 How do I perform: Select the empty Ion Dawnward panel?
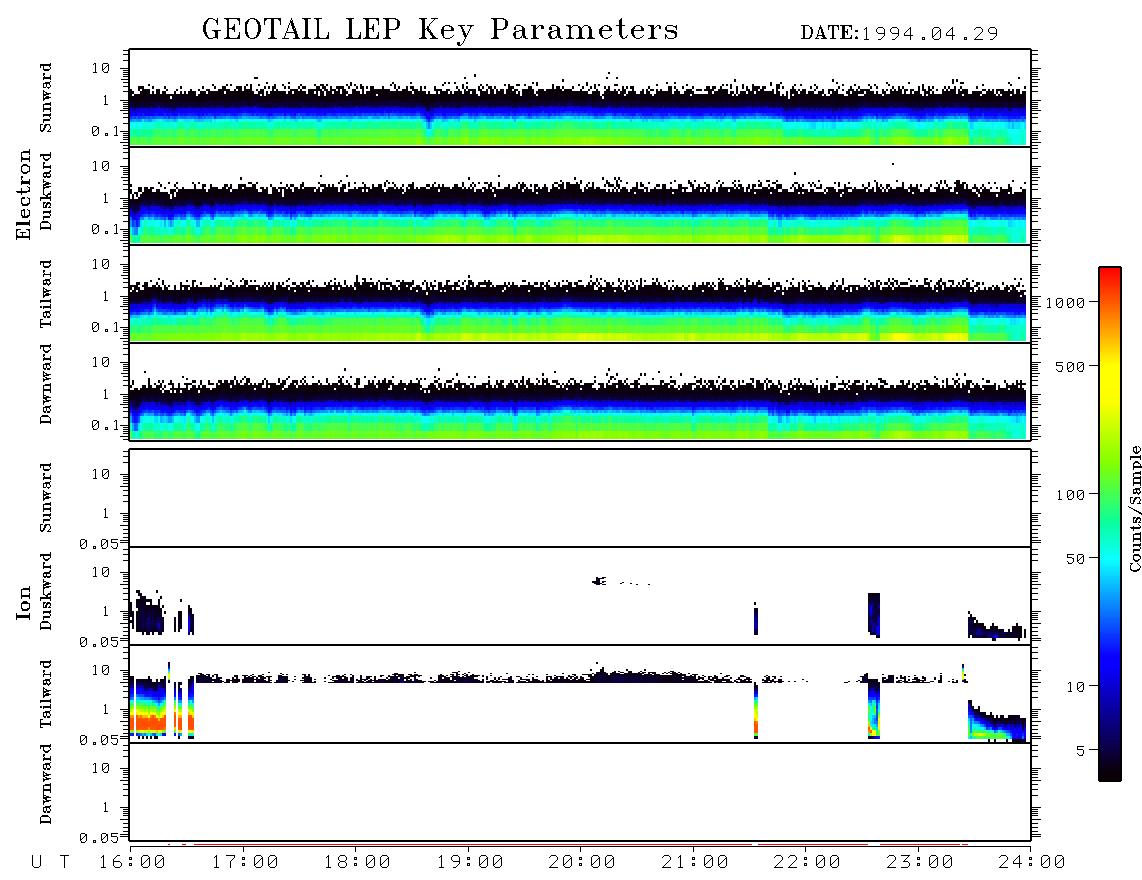(x=579, y=792)
